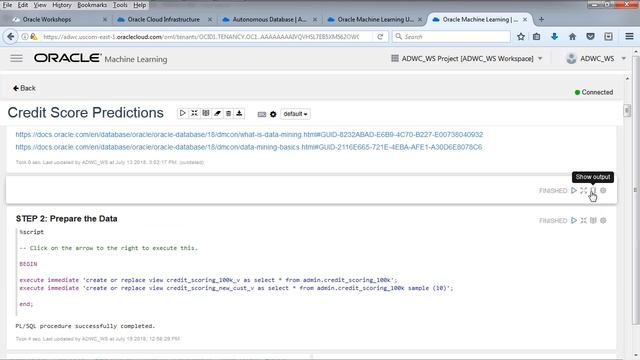Open the Oracle Machine Learning hamburger menu

pyautogui.click(x=16, y=58)
